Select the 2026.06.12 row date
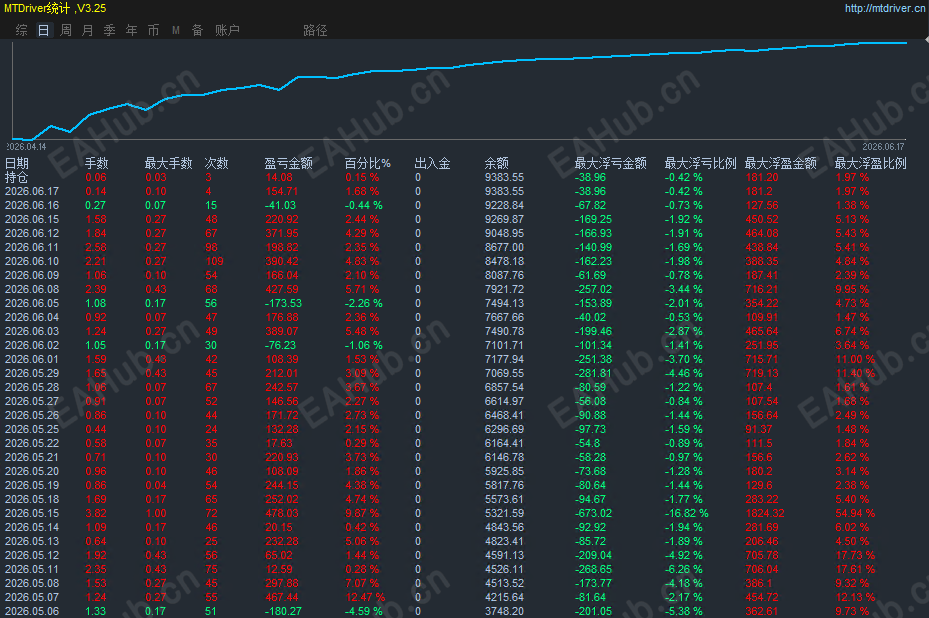 tap(32, 233)
